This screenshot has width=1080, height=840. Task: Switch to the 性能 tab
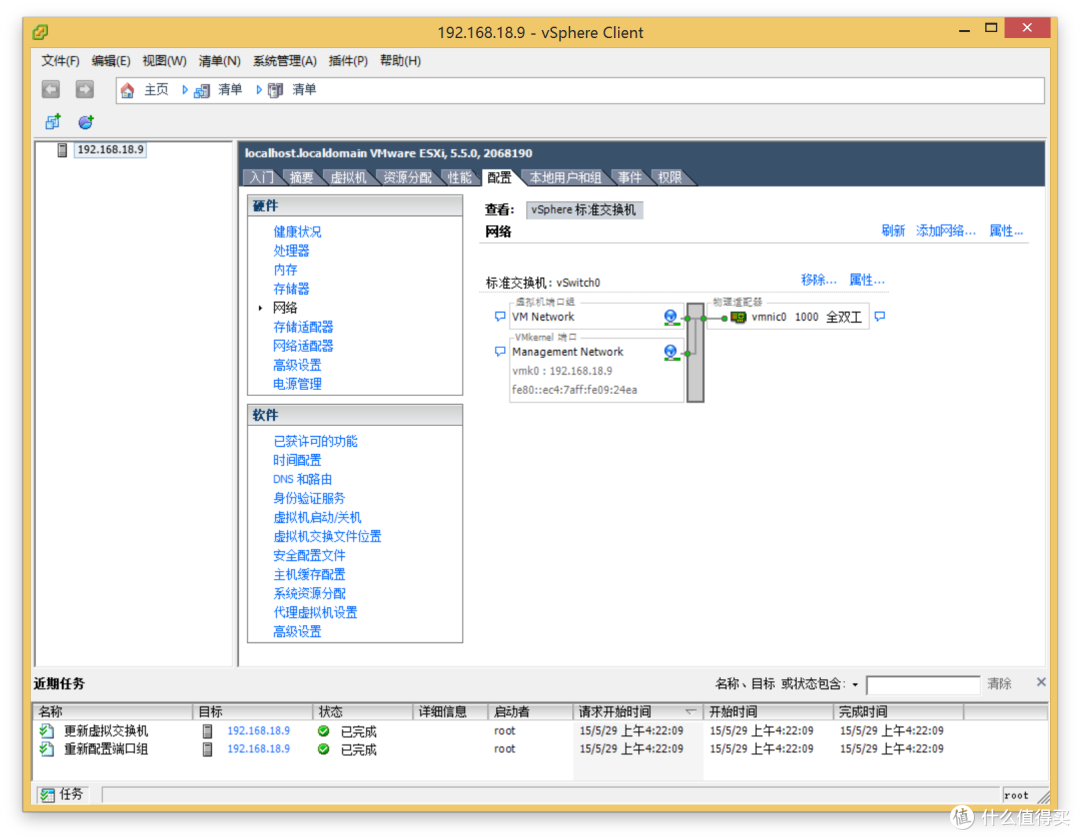coord(459,178)
